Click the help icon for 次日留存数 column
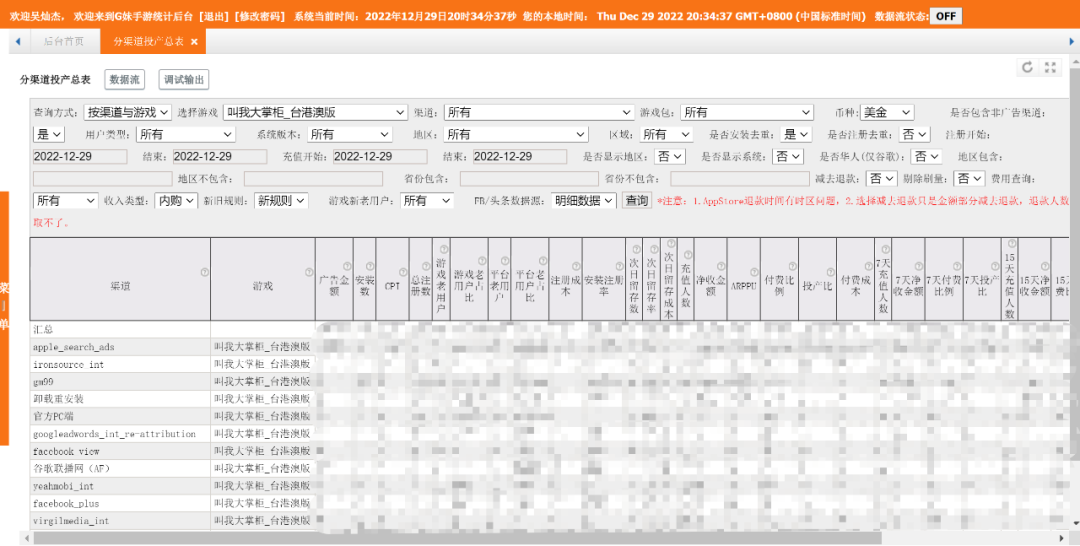 pos(636,249)
